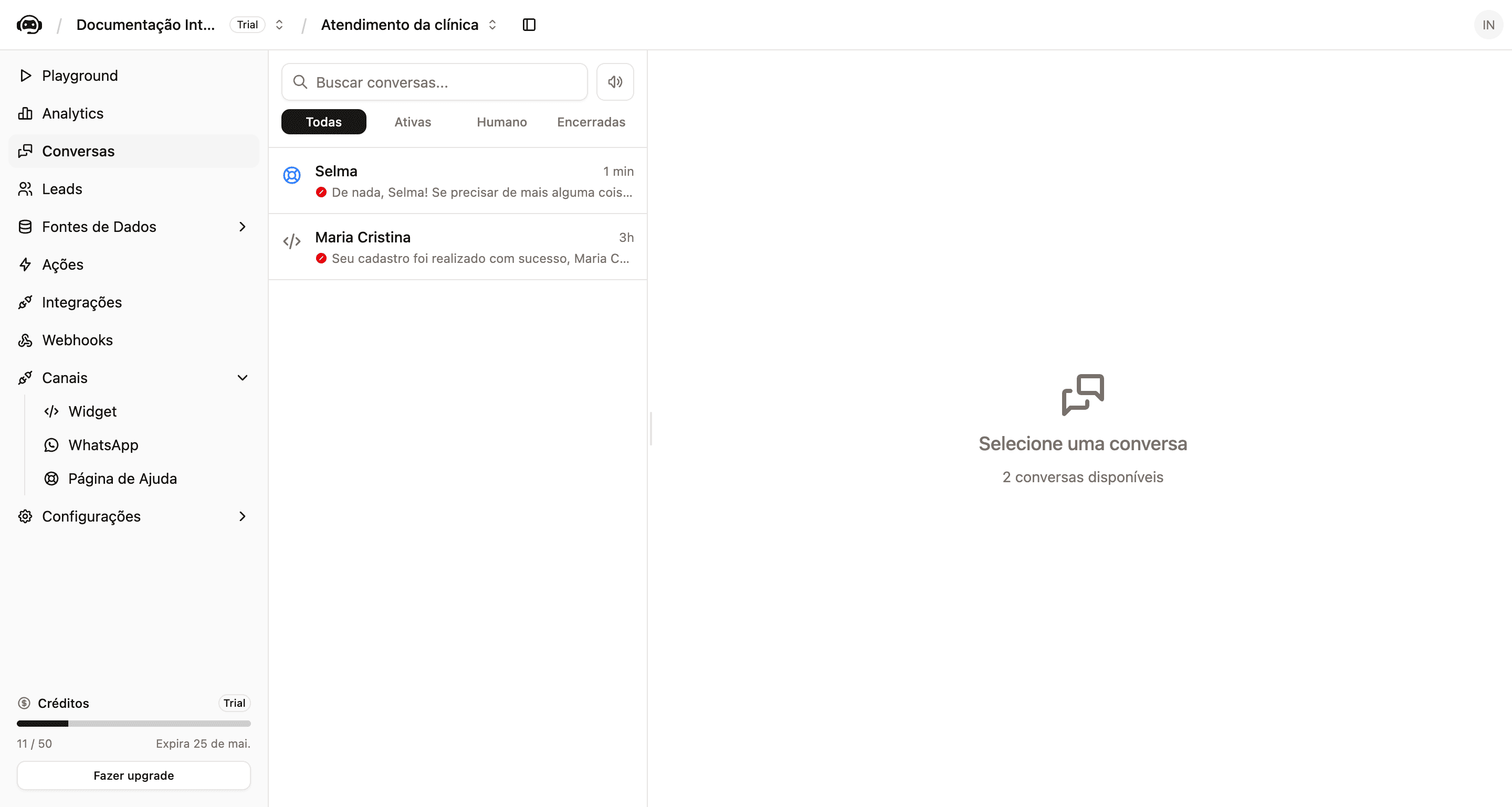Image resolution: width=1512 pixels, height=807 pixels.
Task: Click Fazer upgrade button
Action: tap(134, 776)
